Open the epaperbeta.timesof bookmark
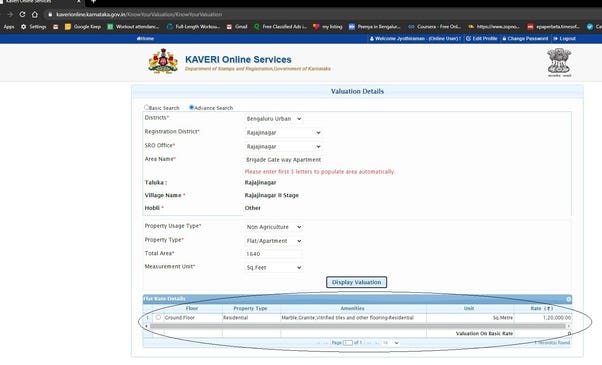 coord(553,26)
